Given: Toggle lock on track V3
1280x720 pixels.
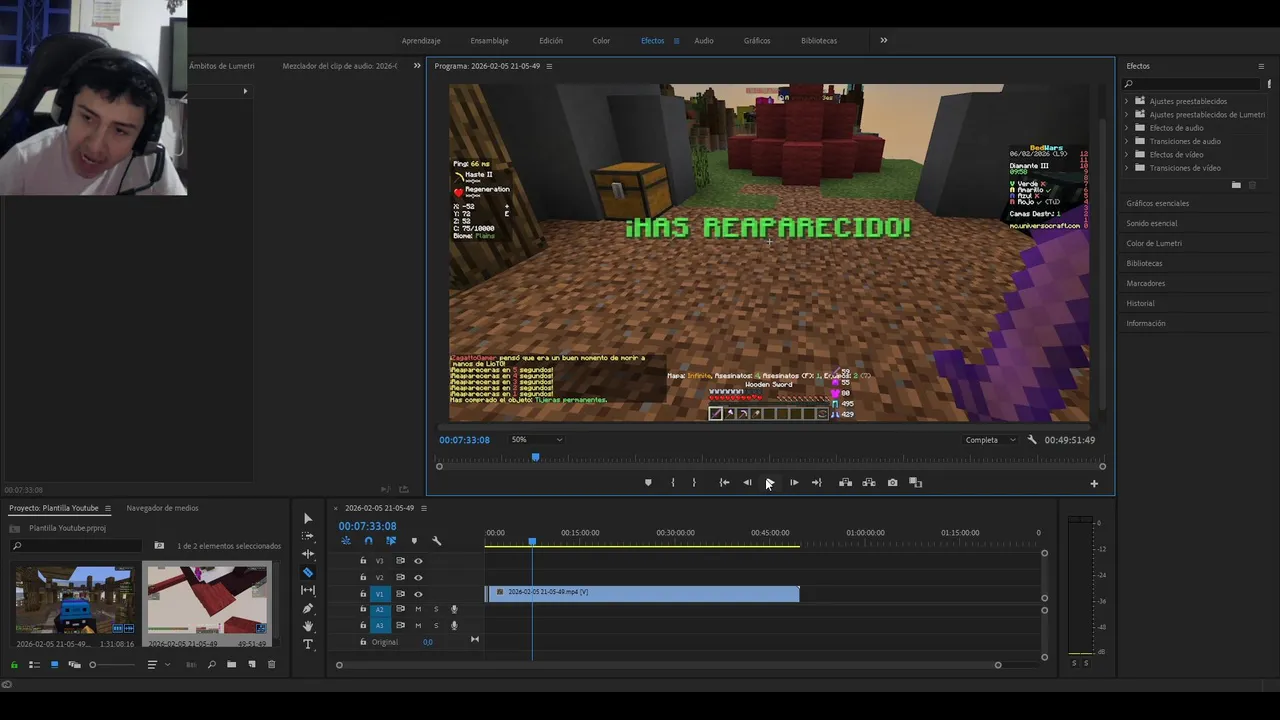Looking at the screenshot, I should pos(363,561).
